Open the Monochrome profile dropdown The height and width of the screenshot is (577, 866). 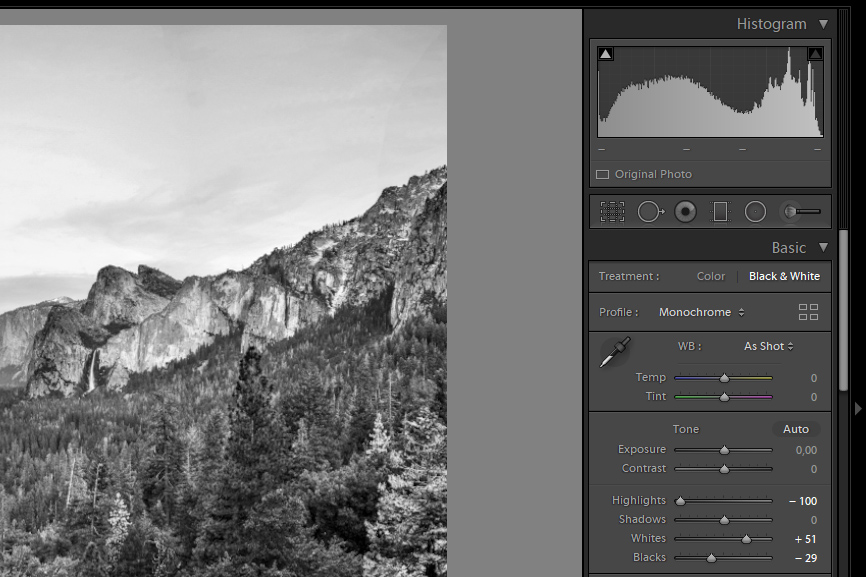tap(700, 311)
